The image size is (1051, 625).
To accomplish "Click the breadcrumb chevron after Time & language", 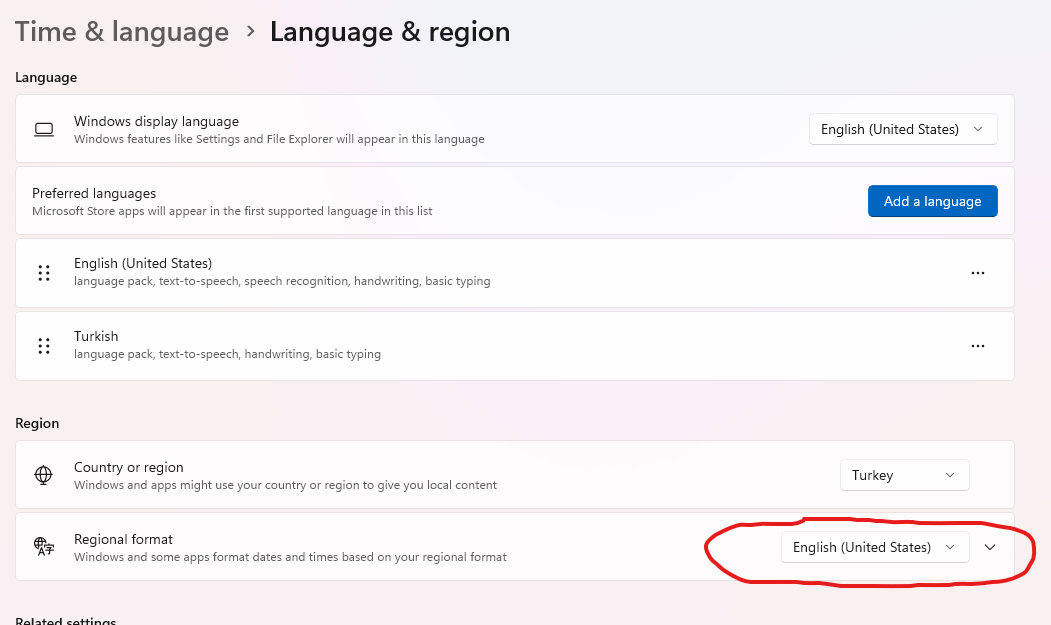I will [x=251, y=31].
